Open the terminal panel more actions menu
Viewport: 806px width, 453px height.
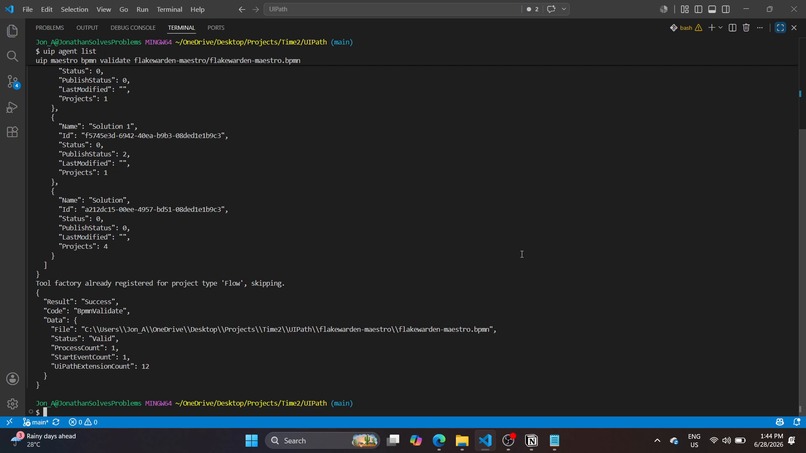coord(760,28)
